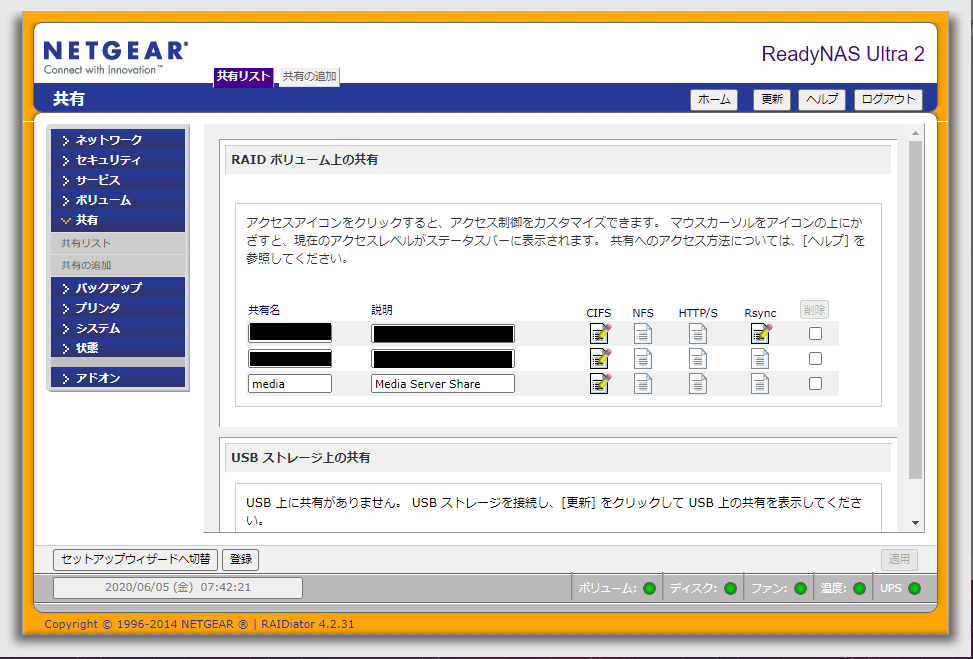Click the 温度 status LED
This screenshot has height=659, width=973.
tap(859, 588)
